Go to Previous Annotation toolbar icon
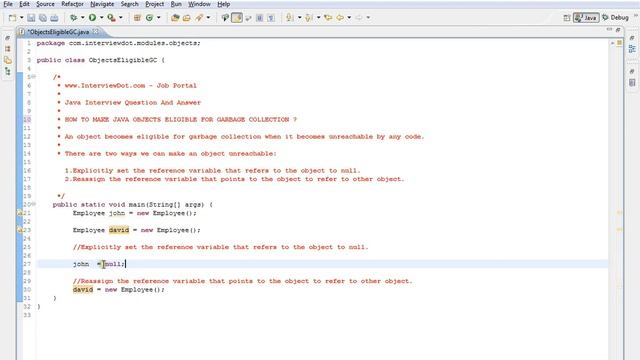 click(x=309, y=18)
